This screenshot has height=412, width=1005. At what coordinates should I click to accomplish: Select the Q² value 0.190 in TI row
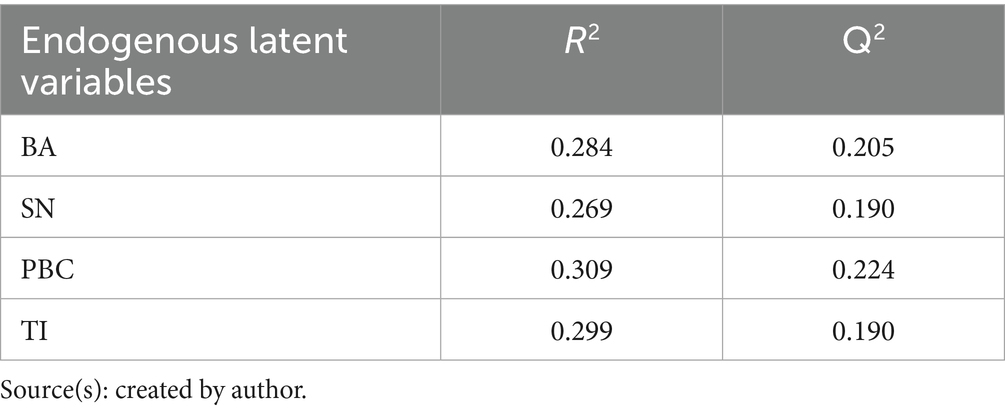coord(863,331)
